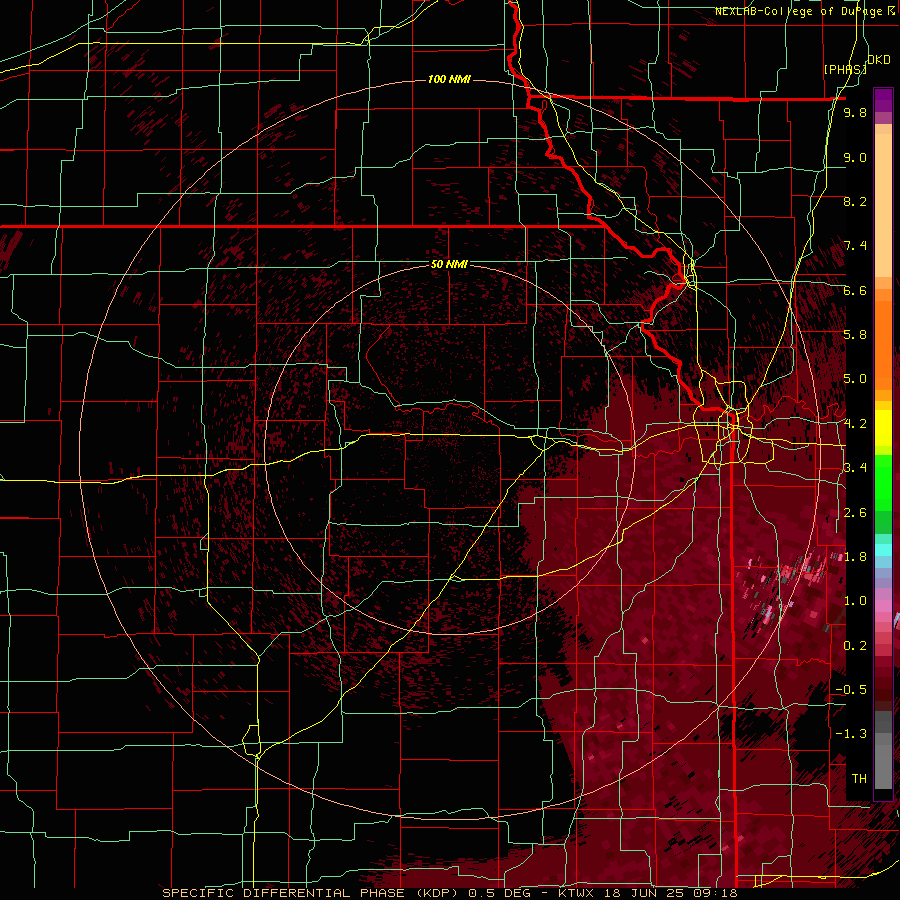
Task: Click the 2.6 value on the color scale
Action: point(855,513)
